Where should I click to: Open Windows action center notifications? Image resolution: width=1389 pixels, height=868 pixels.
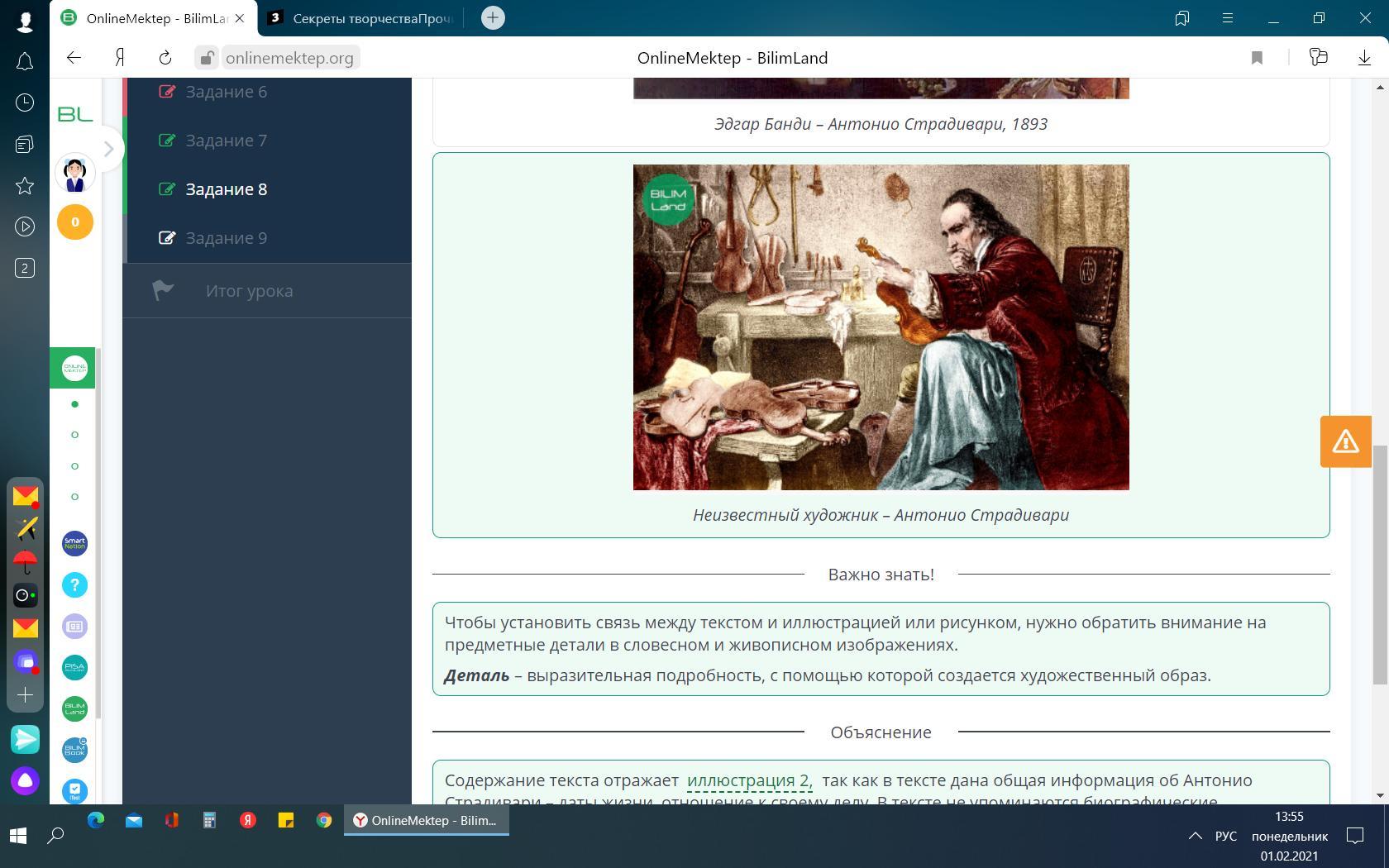point(1355,836)
